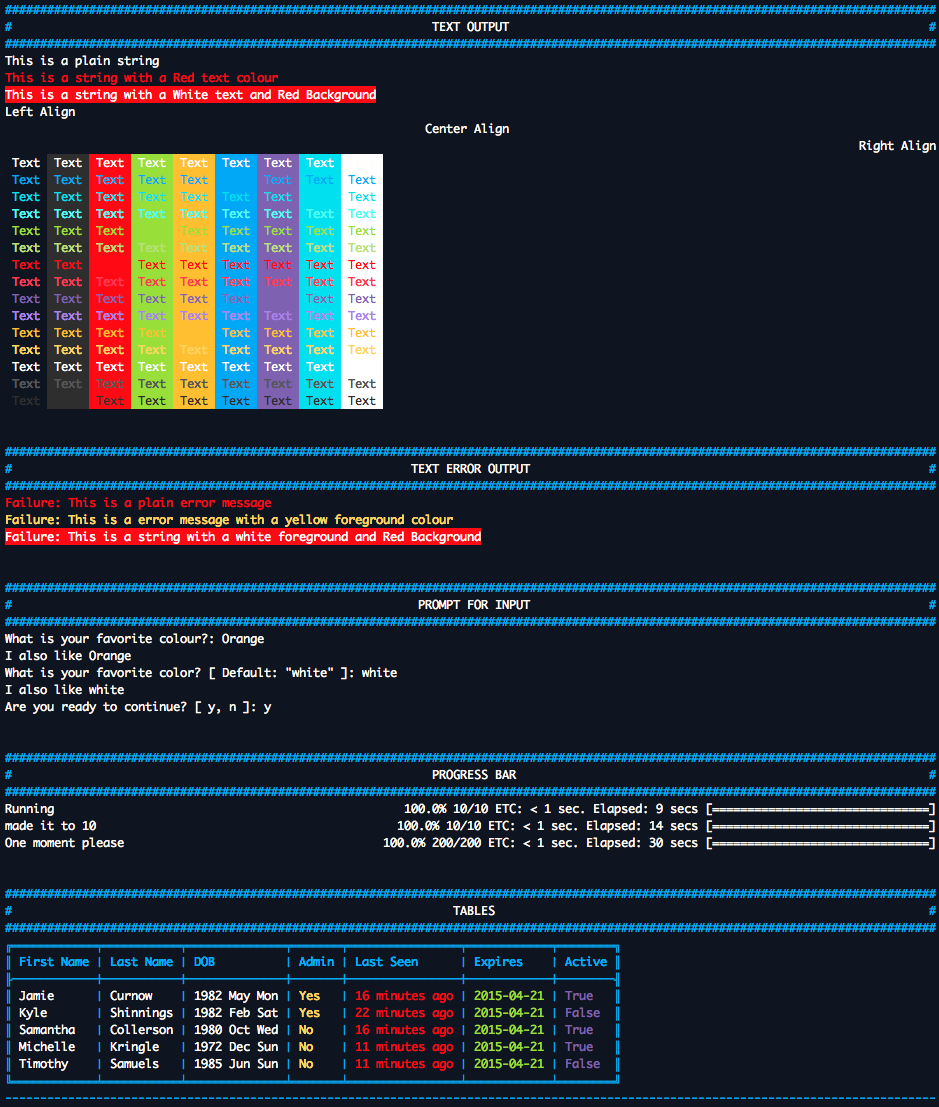Click the First Name column header

pyautogui.click(x=54, y=962)
